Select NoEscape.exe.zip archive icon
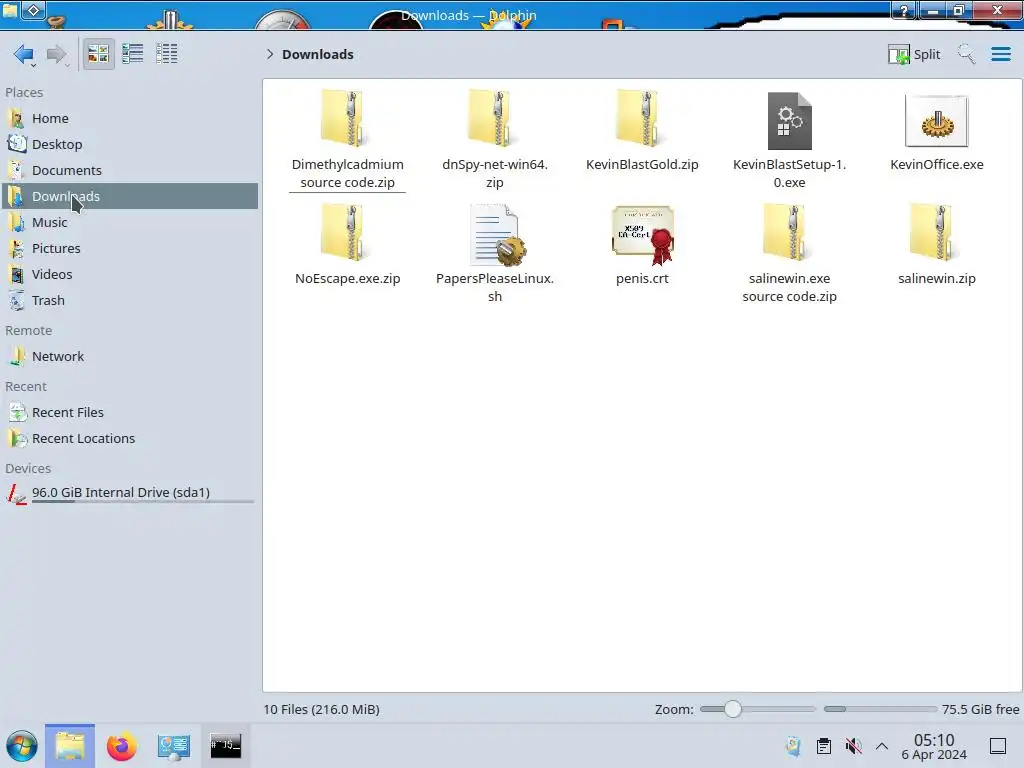The image size is (1024, 768). pos(347,233)
